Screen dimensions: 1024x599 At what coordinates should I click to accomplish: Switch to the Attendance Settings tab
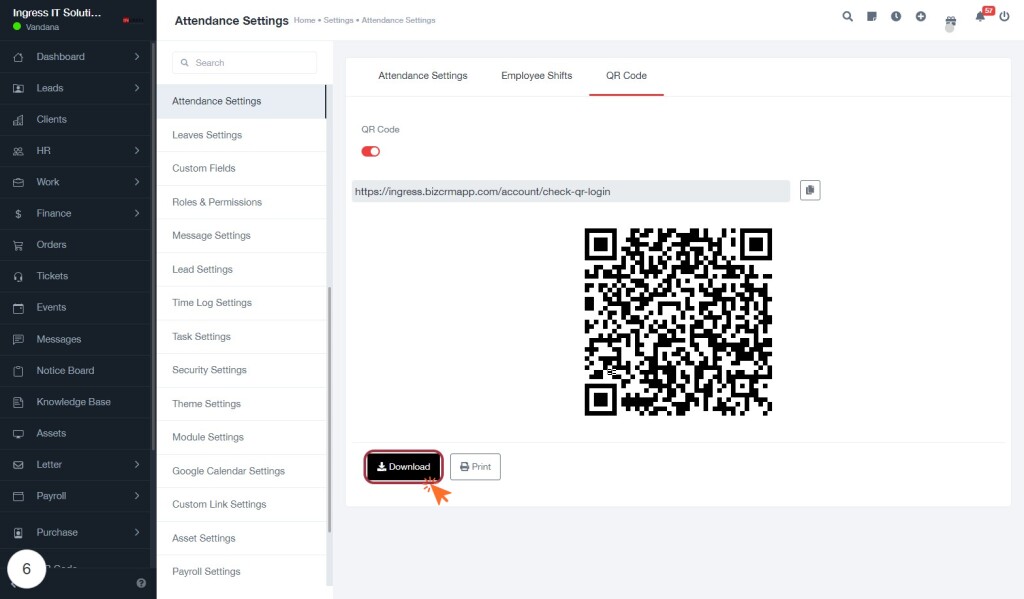(x=423, y=76)
